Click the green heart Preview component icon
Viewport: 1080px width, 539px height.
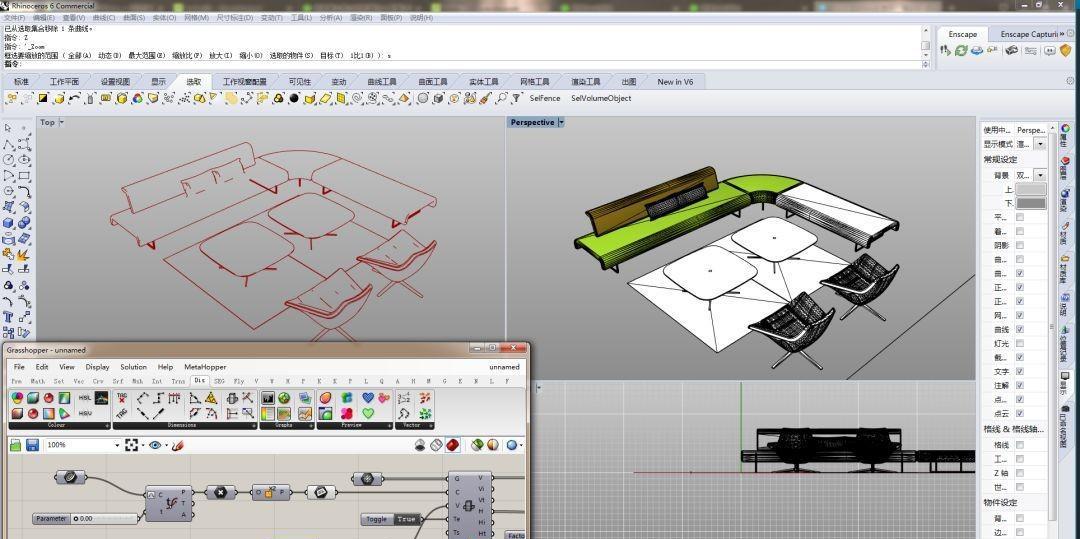pos(368,414)
